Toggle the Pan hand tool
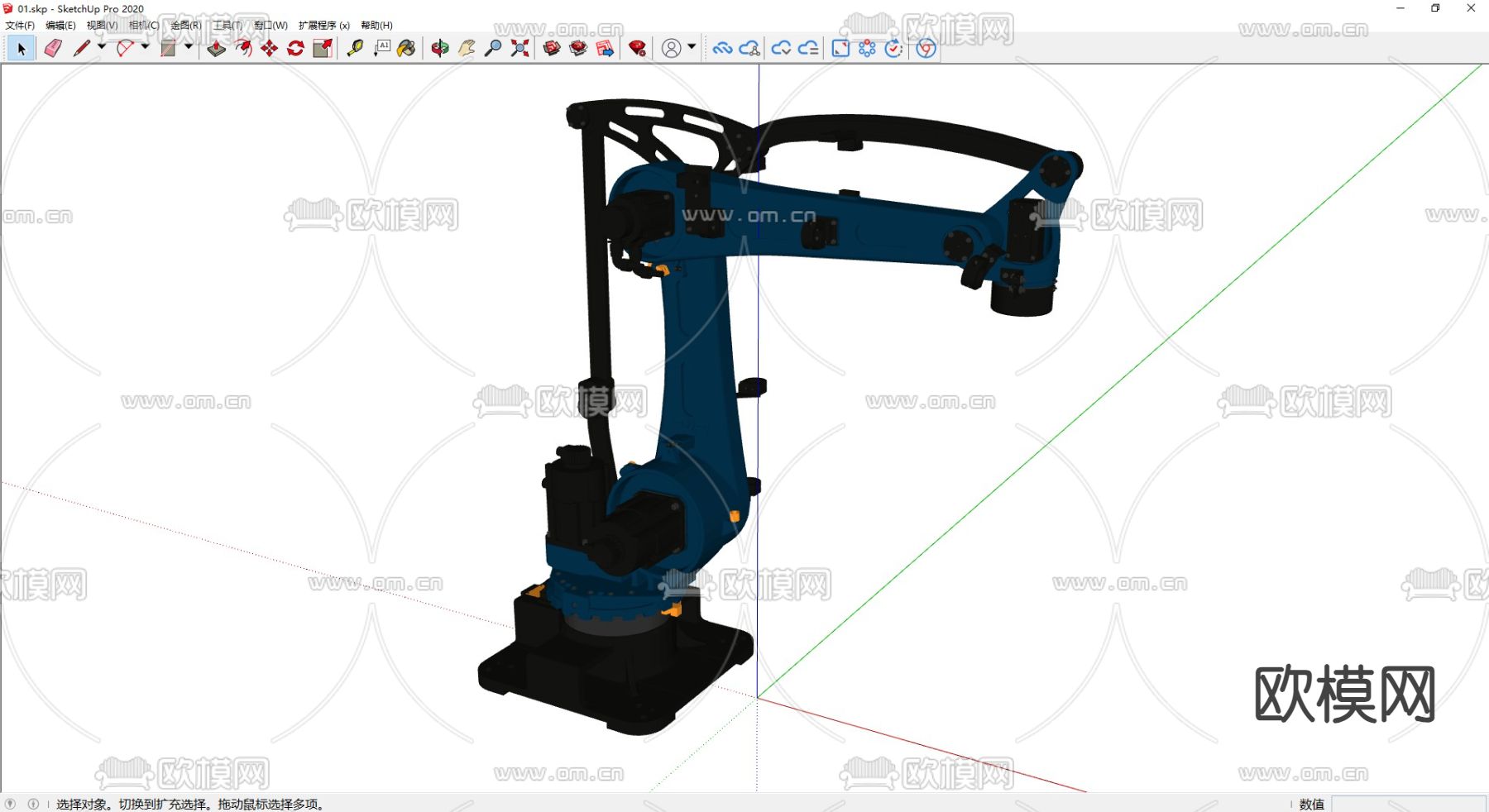This screenshot has height=812, width=1489. (467, 49)
